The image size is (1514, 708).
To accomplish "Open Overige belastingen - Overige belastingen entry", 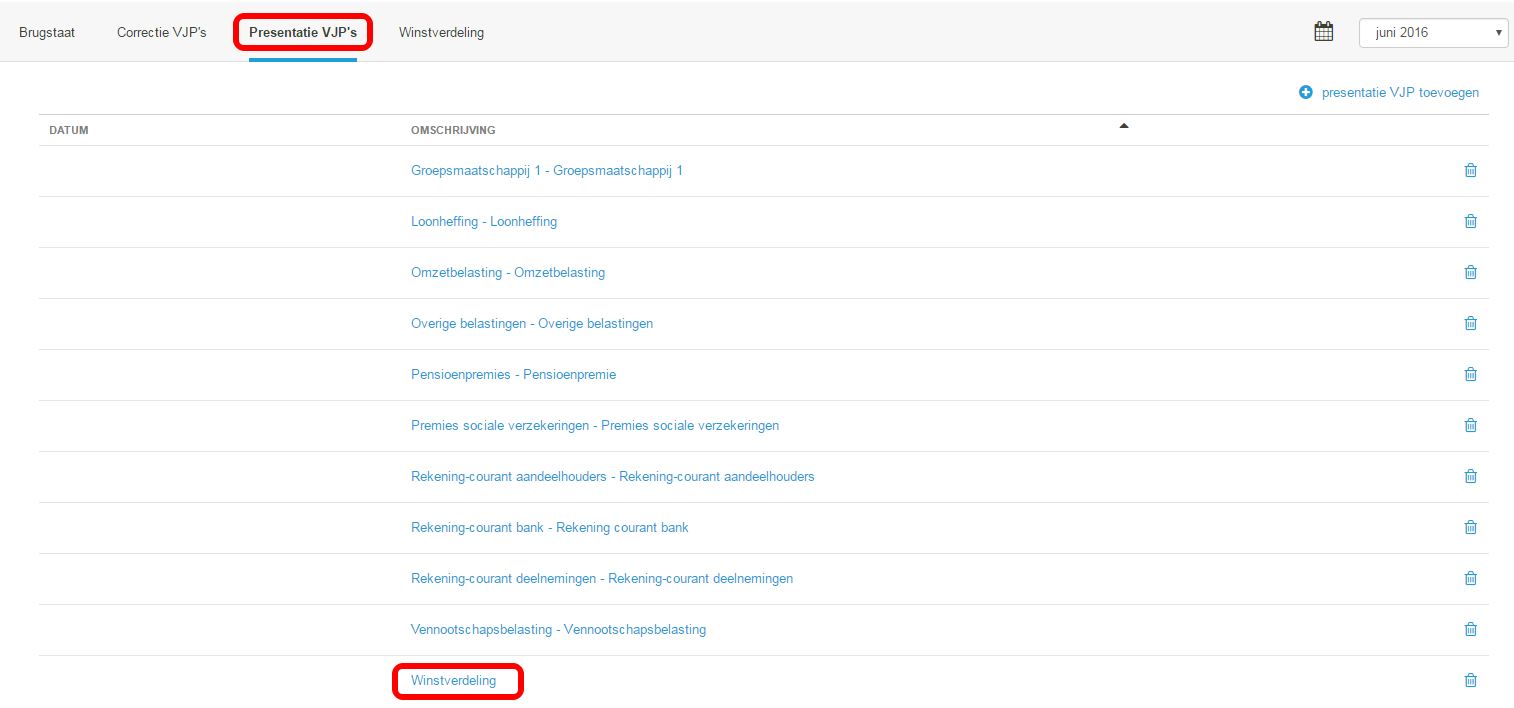I will pyautogui.click(x=532, y=323).
